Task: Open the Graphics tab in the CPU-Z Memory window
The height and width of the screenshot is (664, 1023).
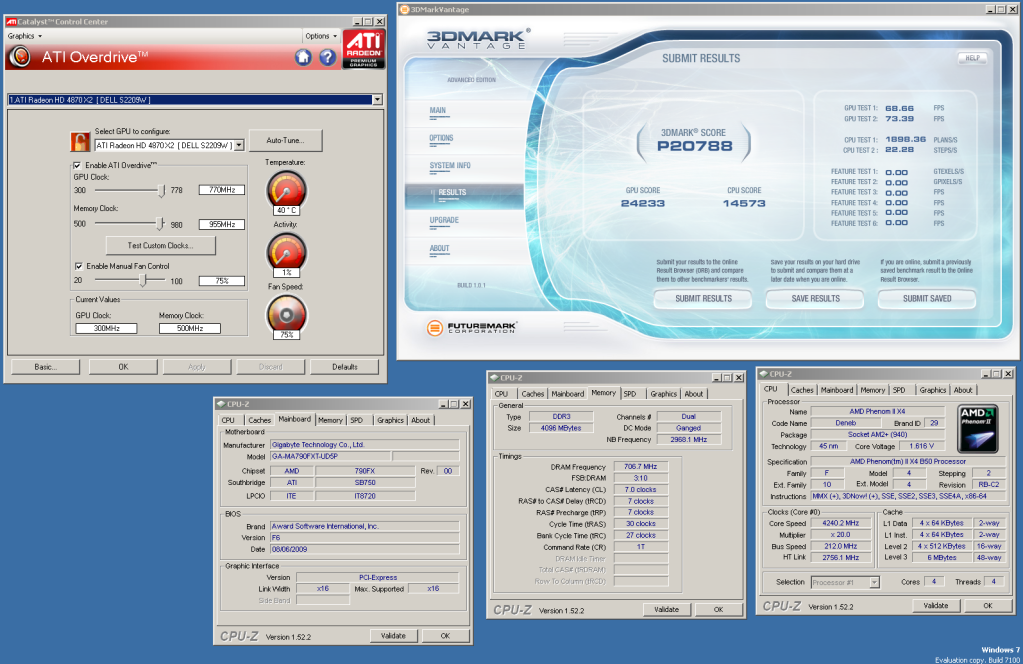Action: pyautogui.click(x=664, y=394)
